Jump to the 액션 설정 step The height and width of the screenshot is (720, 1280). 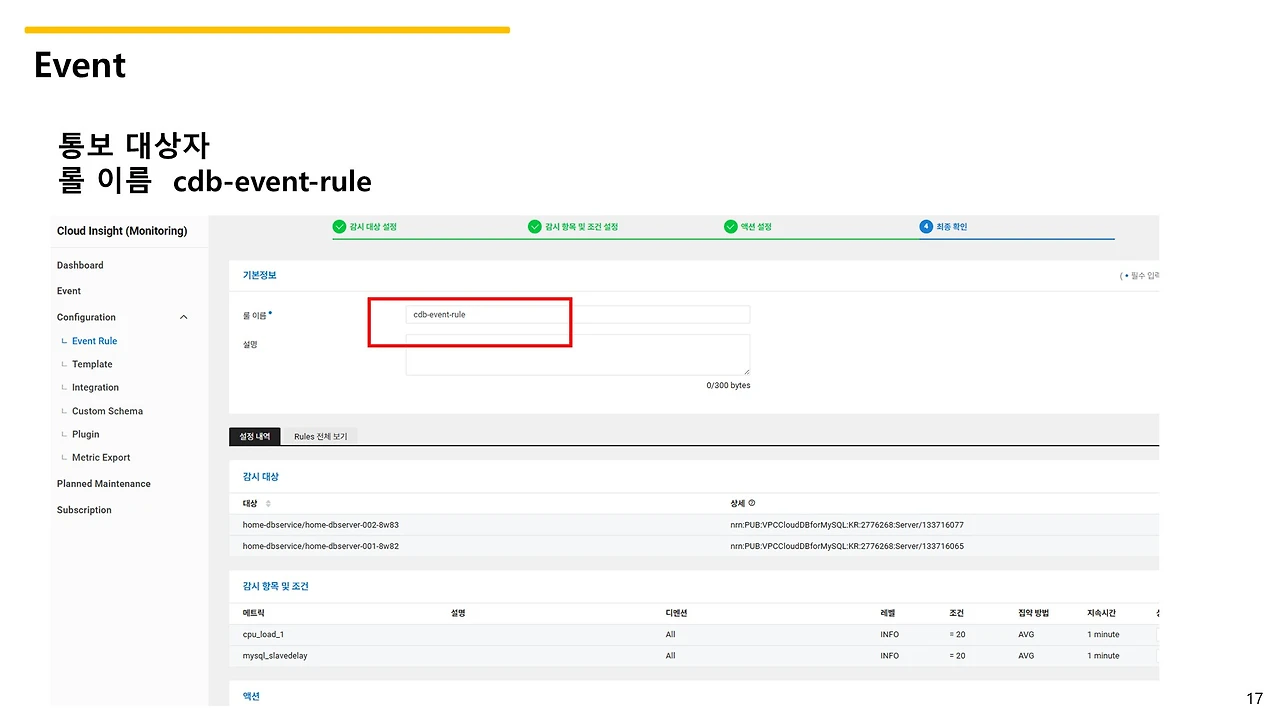757,227
